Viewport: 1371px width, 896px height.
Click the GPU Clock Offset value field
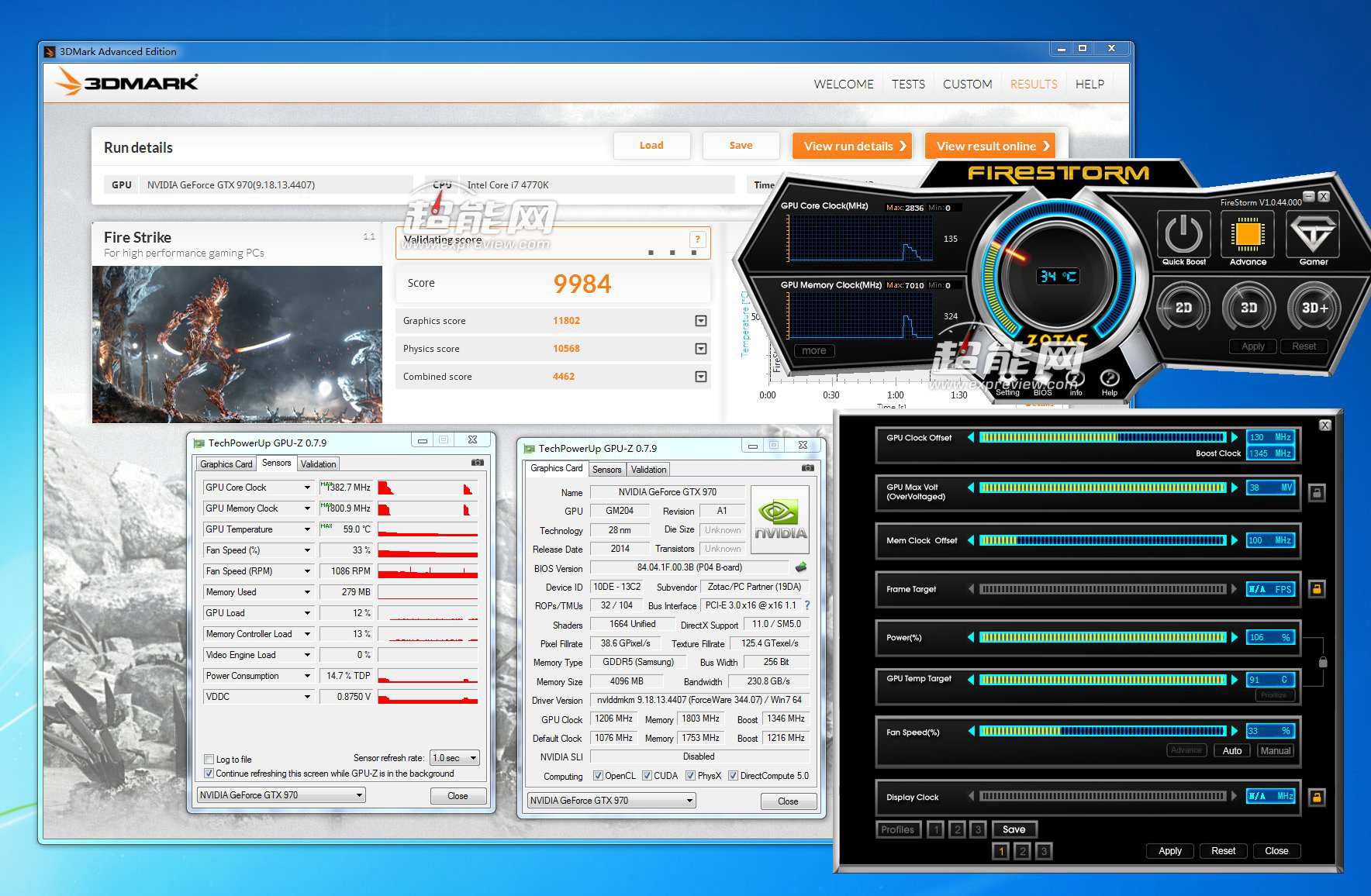1269,437
